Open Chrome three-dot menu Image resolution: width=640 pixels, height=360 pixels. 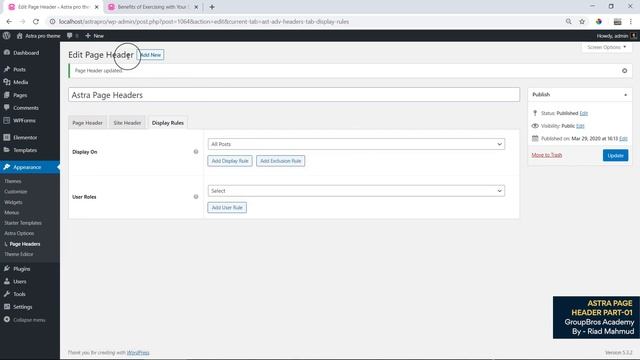click(x=631, y=22)
